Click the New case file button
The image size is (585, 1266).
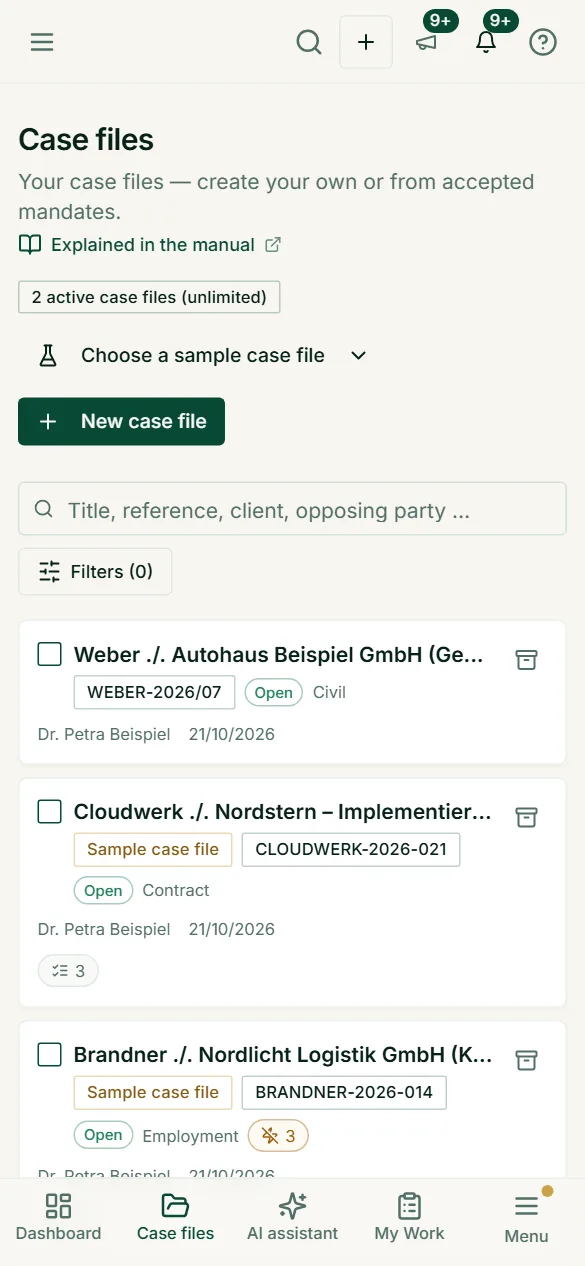pos(121,421)
